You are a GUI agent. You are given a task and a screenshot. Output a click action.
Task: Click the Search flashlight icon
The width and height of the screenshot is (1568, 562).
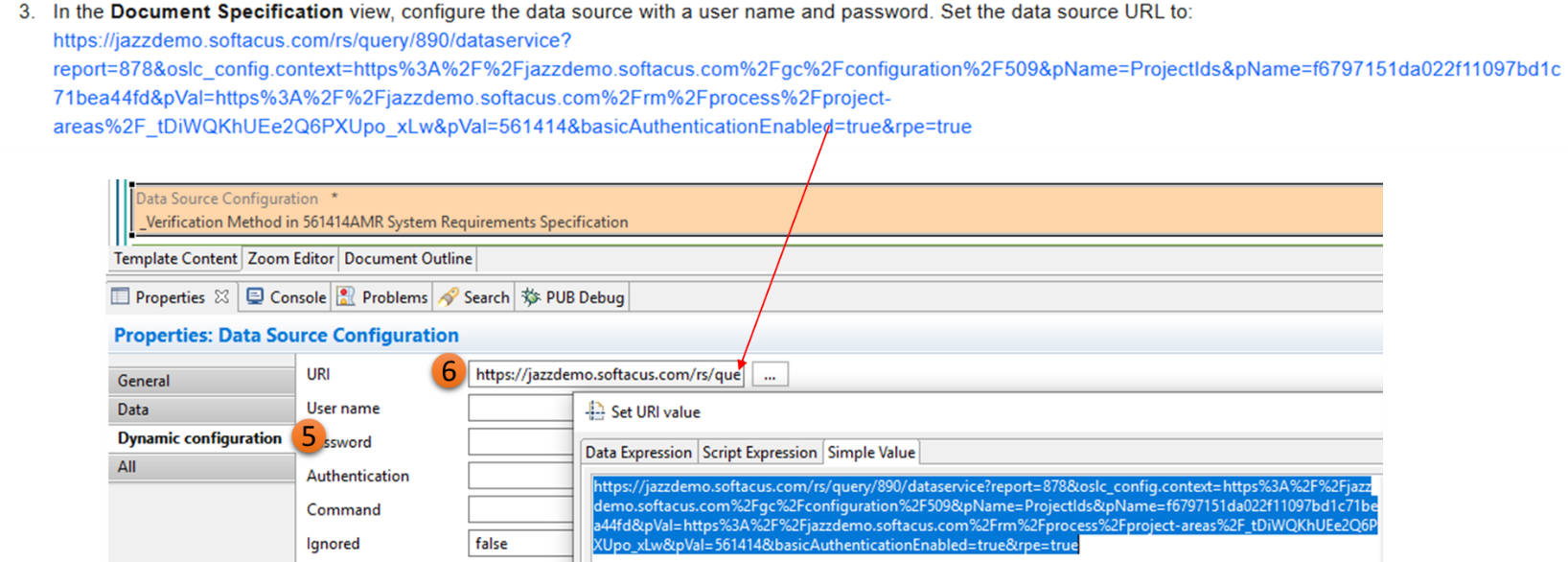[x=448, y=296]
